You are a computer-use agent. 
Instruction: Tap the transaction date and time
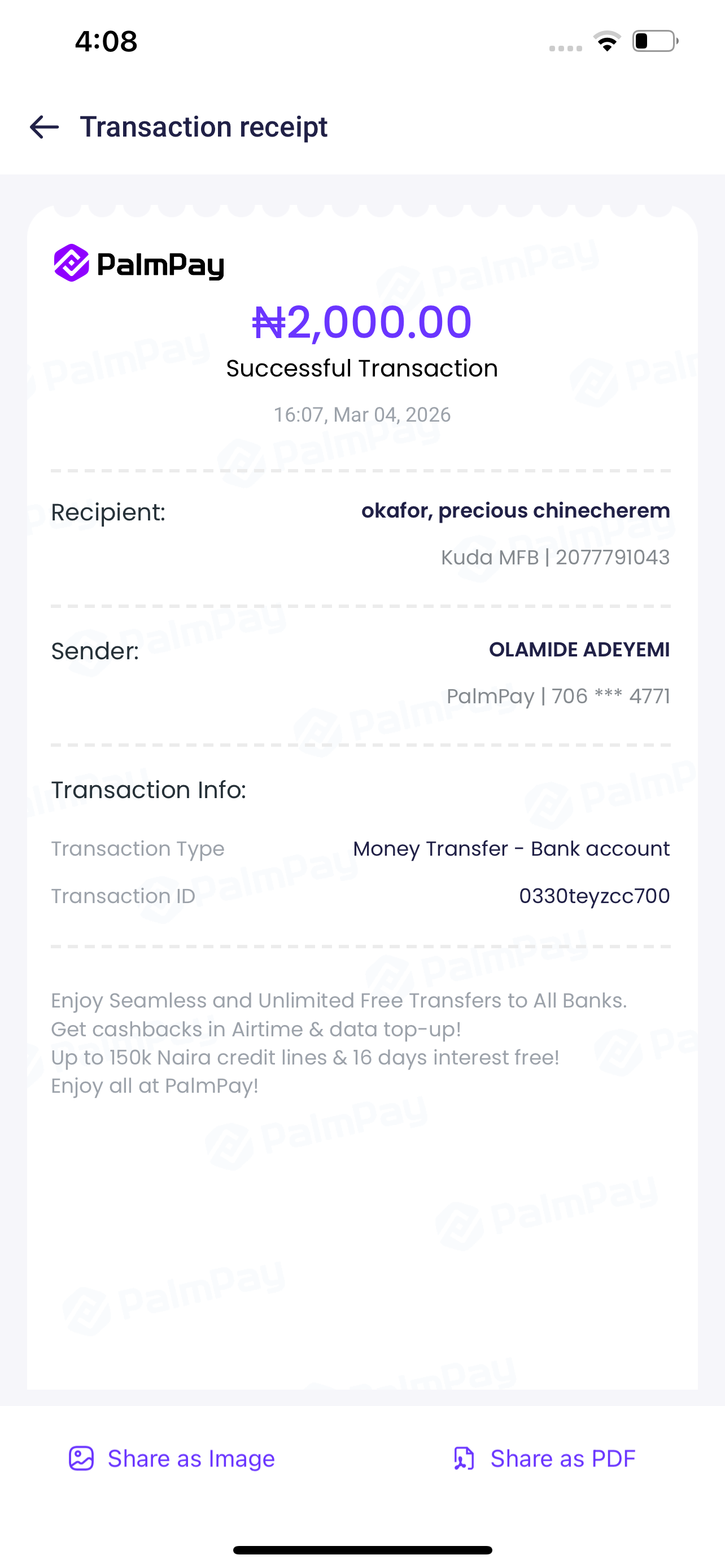[362, 415]
